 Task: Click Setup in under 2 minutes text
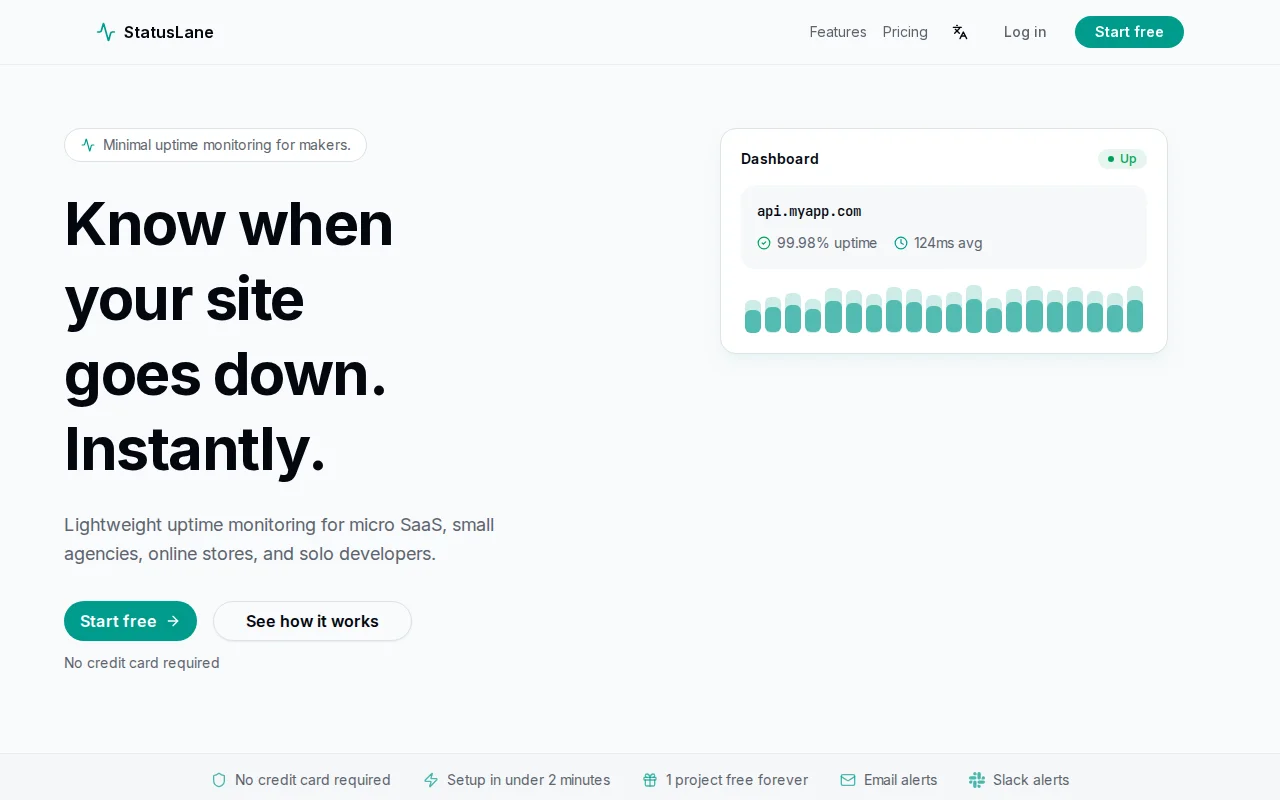[x=529, y=780]
